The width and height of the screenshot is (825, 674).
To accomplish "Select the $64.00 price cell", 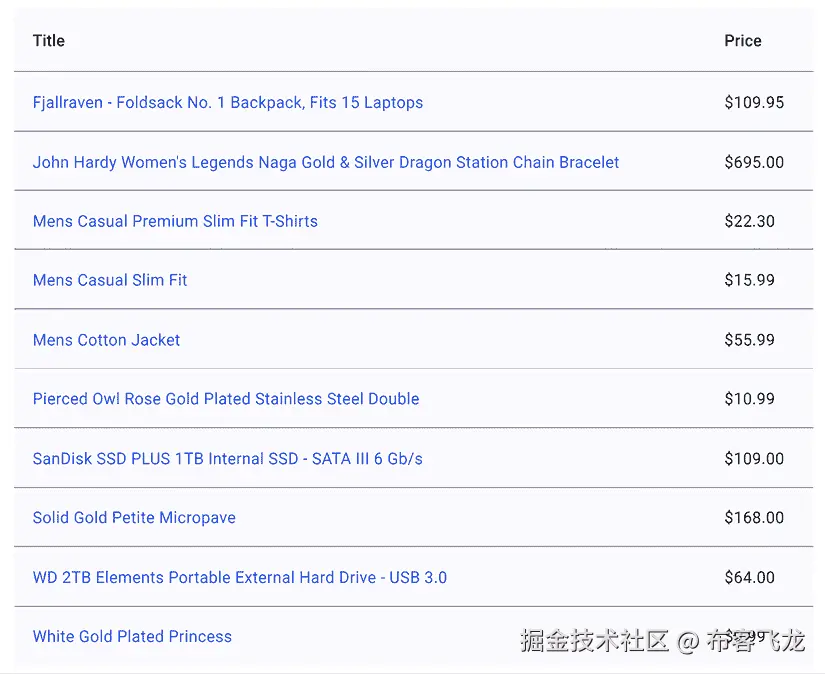I will (x=750, y=577).
